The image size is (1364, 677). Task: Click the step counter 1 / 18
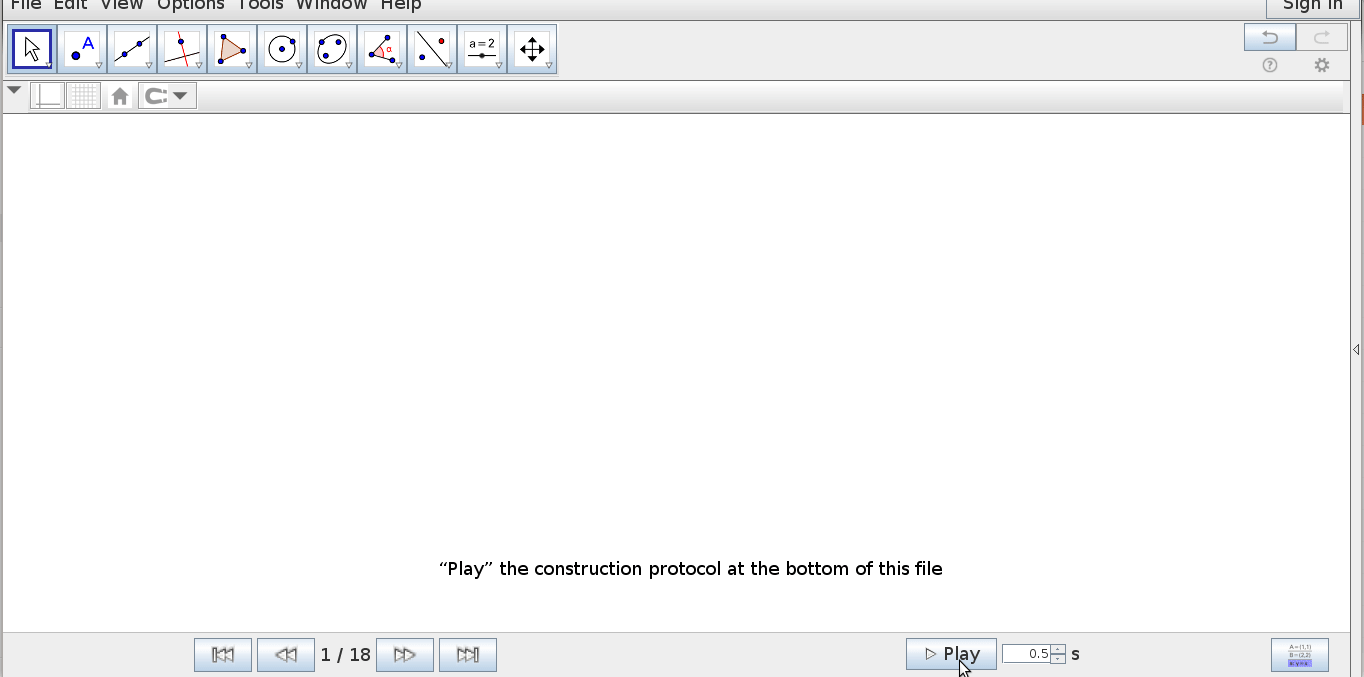coord(346,655)
